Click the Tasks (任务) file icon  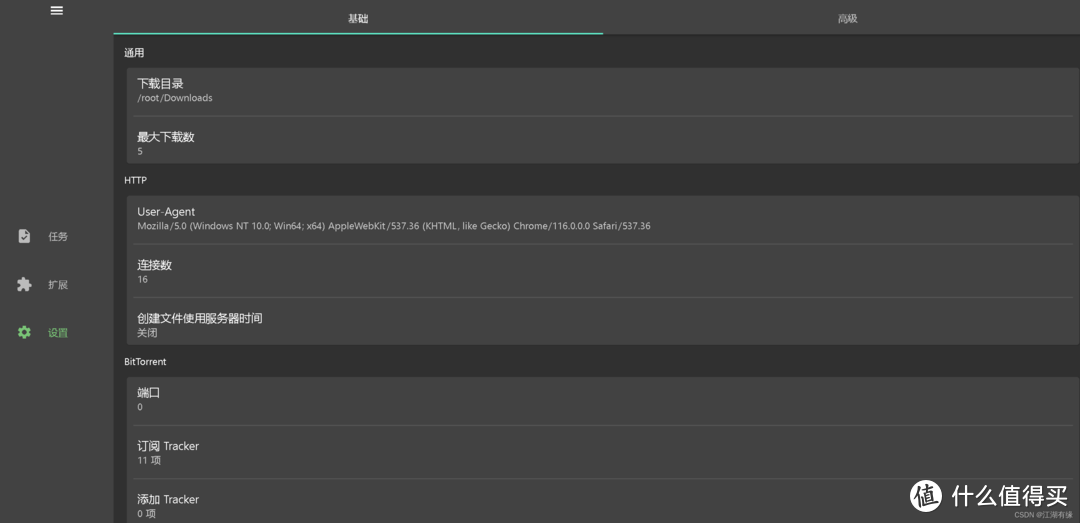(x=24, y=236)
